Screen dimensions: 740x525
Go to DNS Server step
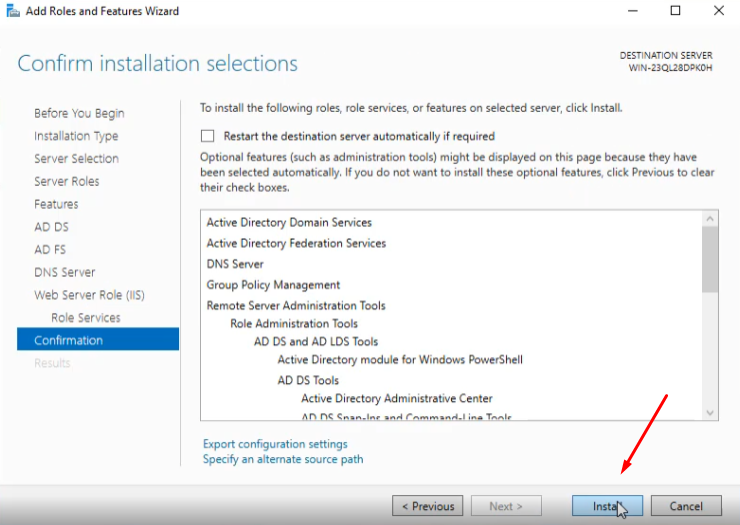(65, 272)
